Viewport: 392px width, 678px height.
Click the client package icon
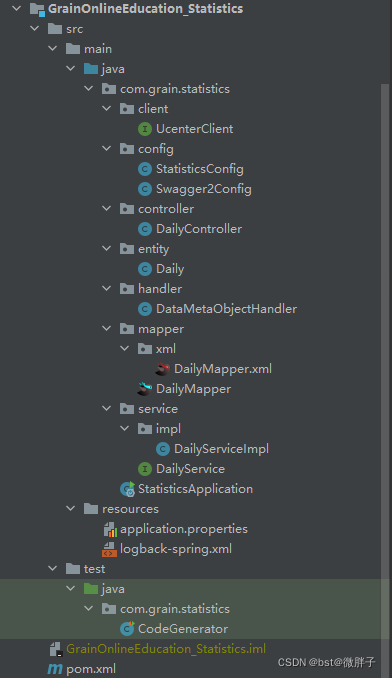coord(127,109)
